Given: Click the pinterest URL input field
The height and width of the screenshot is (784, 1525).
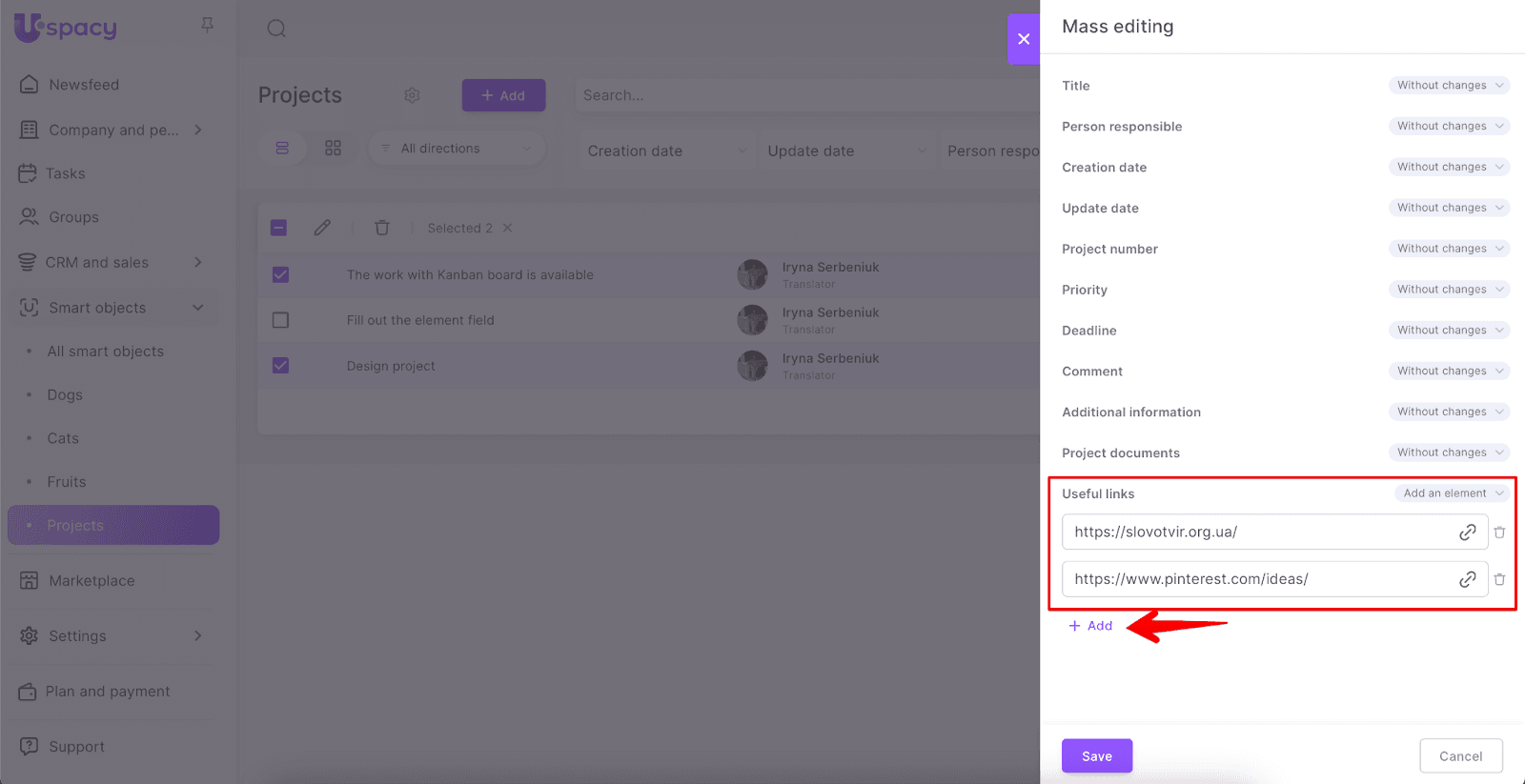Looking at the screenshot, I should (1258, 579).
